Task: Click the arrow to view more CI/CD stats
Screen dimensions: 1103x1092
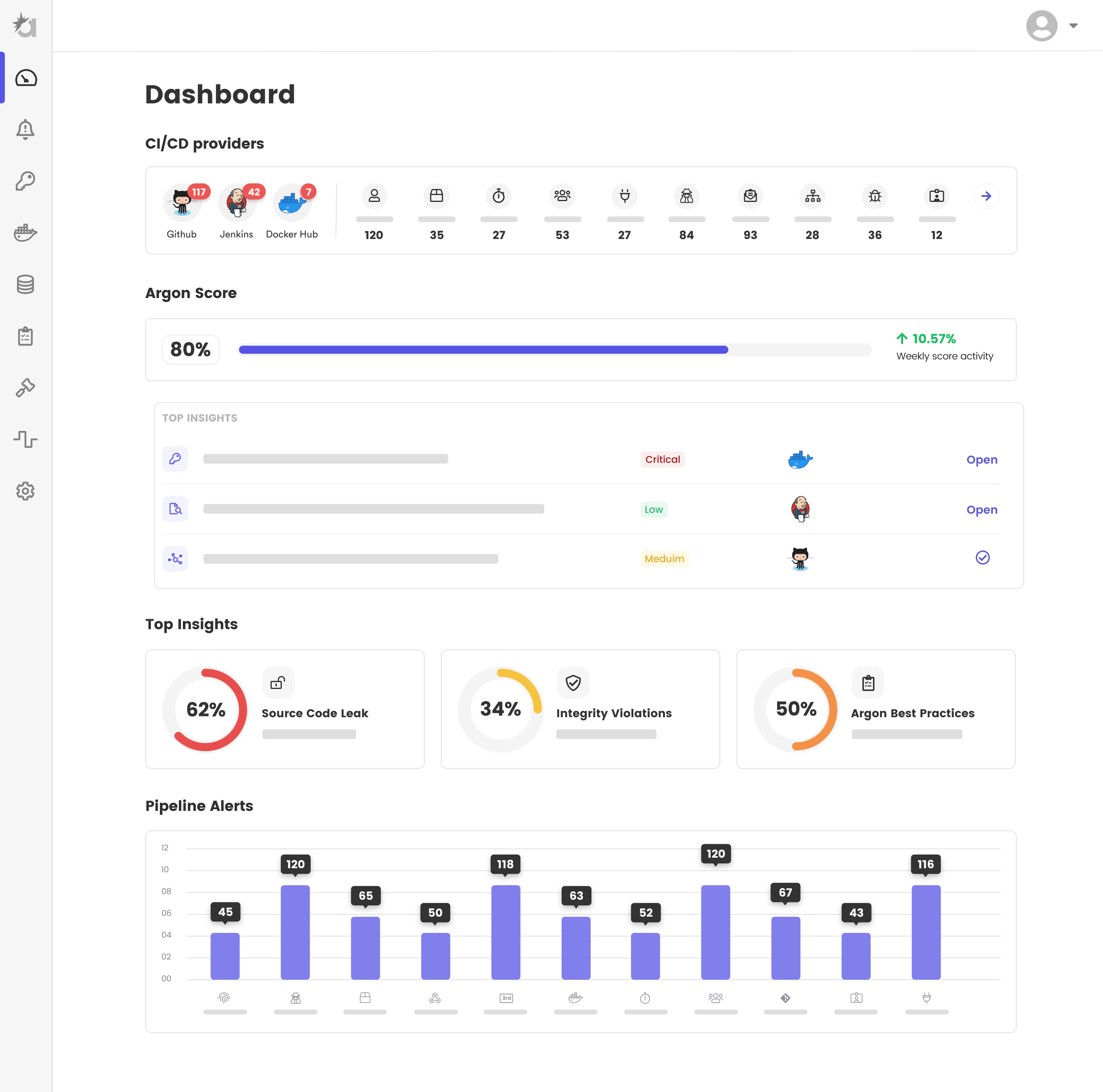Action: [x=987, y=196]
